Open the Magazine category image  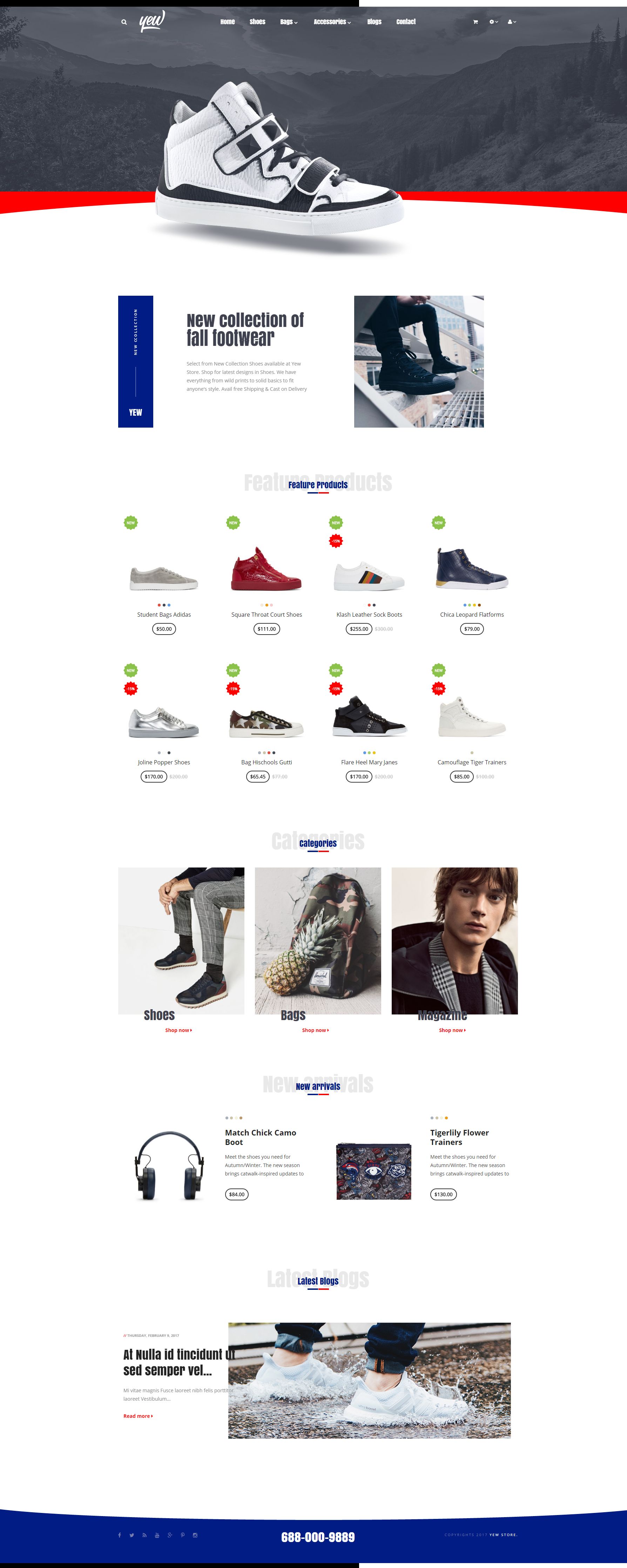[455, 940]
